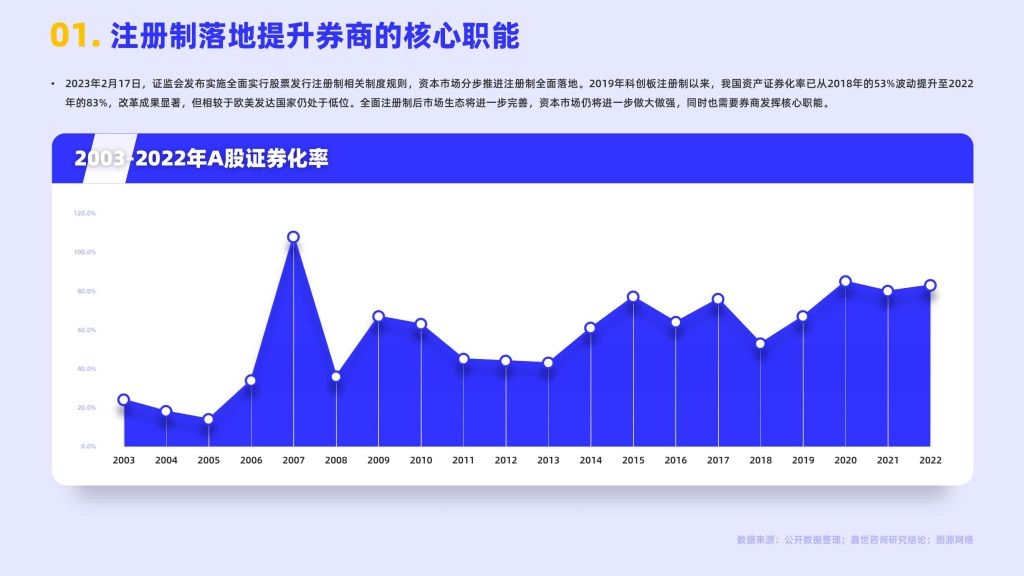
Task: Click the "2006" x-axis year label
Action: pyautogui.click(x=251, y=460)
